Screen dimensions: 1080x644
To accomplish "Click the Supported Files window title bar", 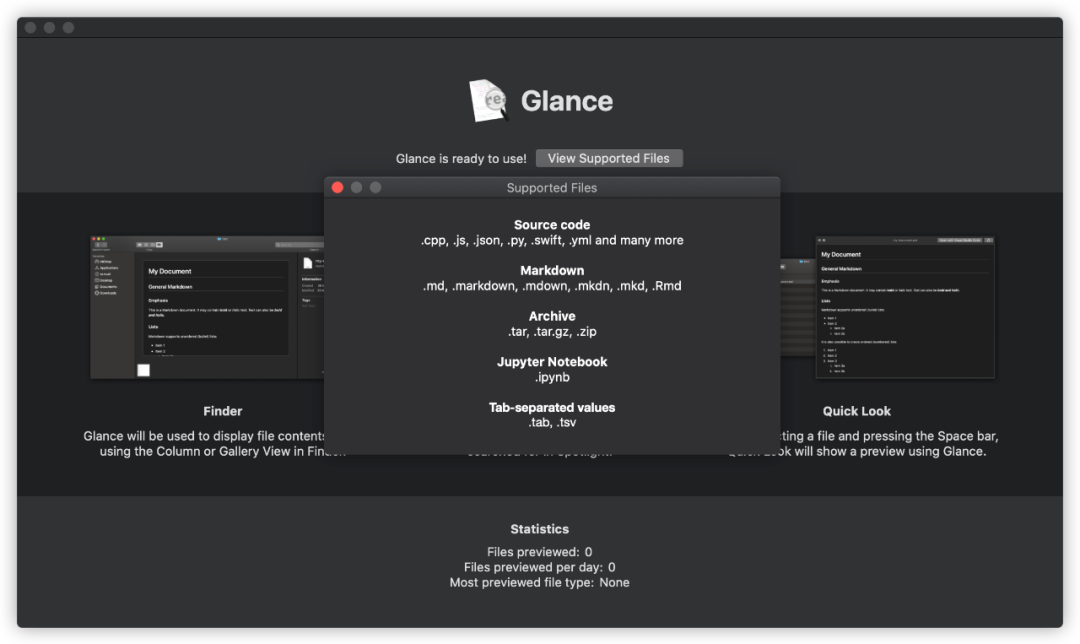I will (x=552, y=187).
